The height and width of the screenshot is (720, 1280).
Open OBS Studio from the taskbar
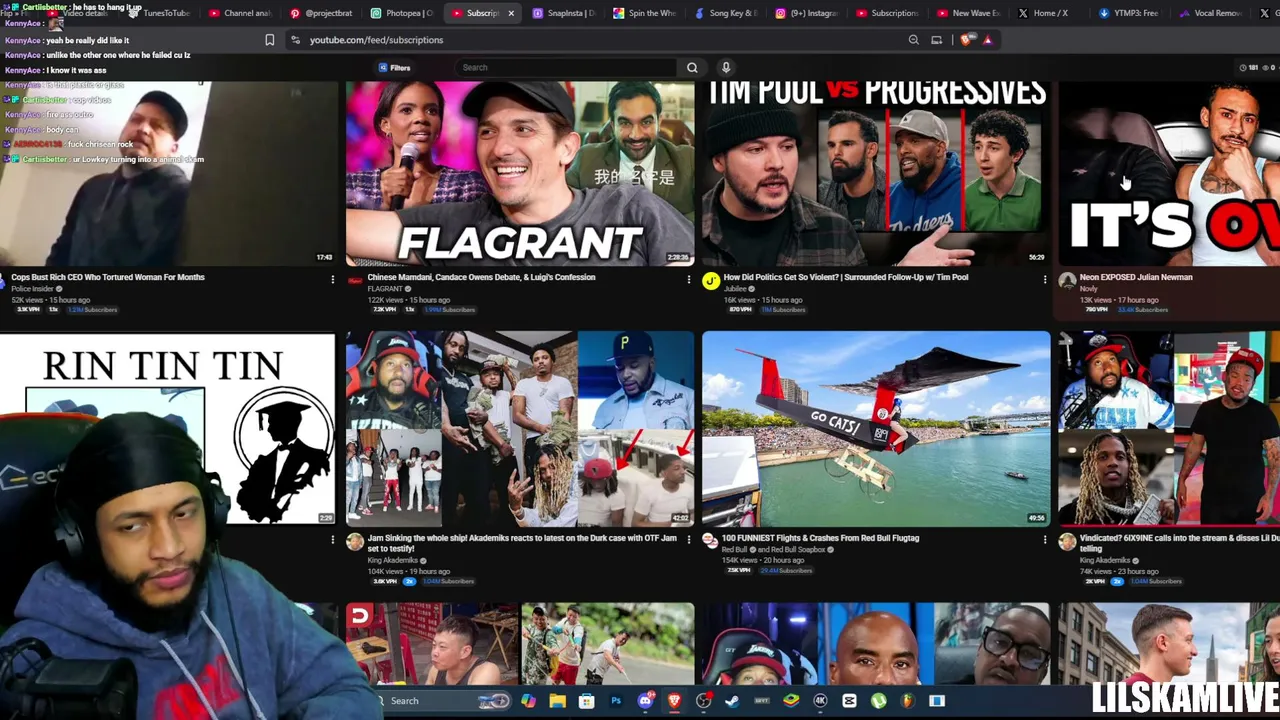pyautogui.click(x=704, y=701)
